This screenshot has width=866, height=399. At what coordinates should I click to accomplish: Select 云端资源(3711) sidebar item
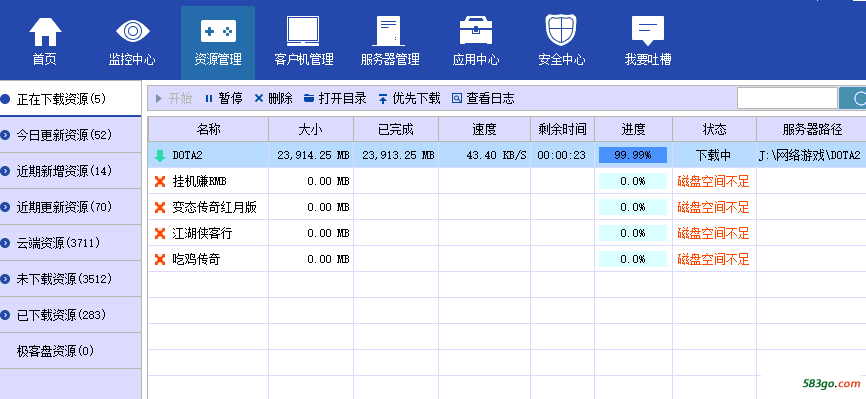point(71,243)
